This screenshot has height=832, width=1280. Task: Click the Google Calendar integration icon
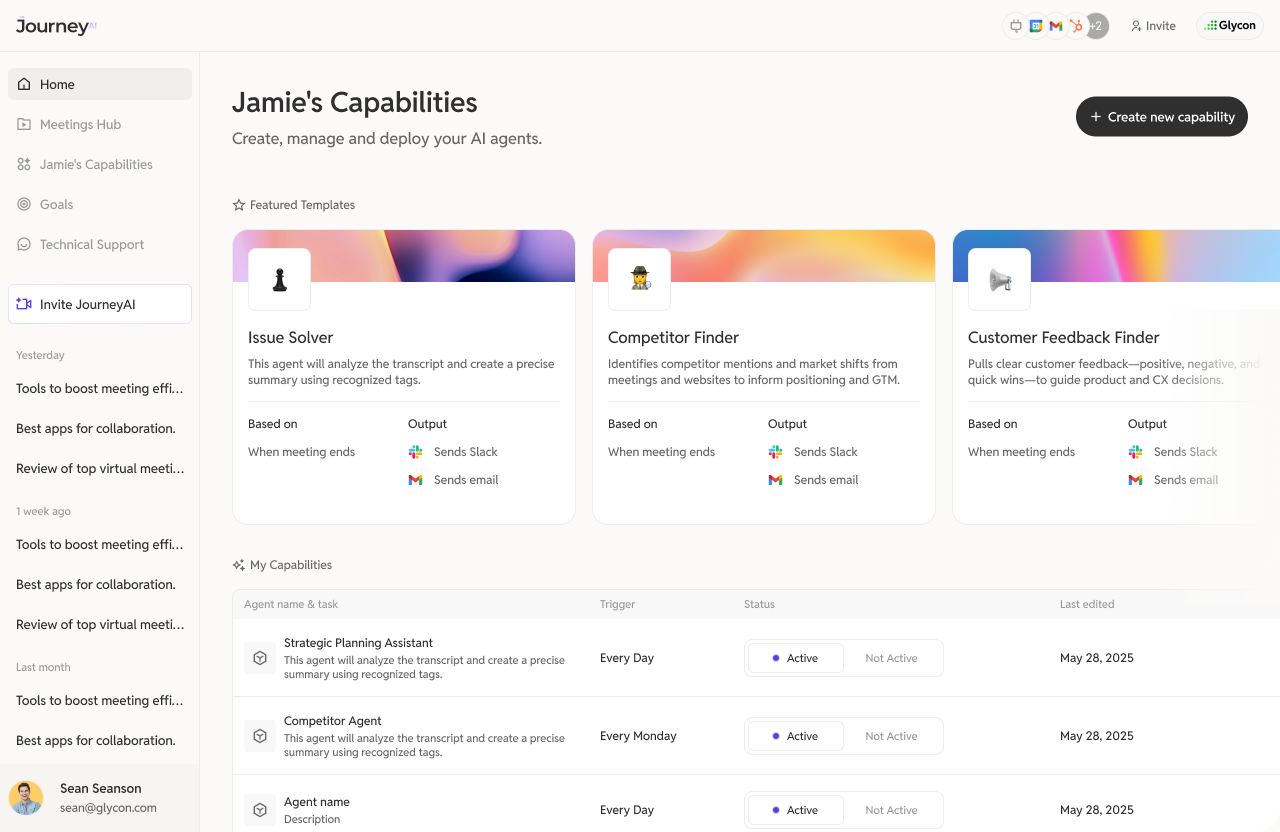click(1036, 26)
